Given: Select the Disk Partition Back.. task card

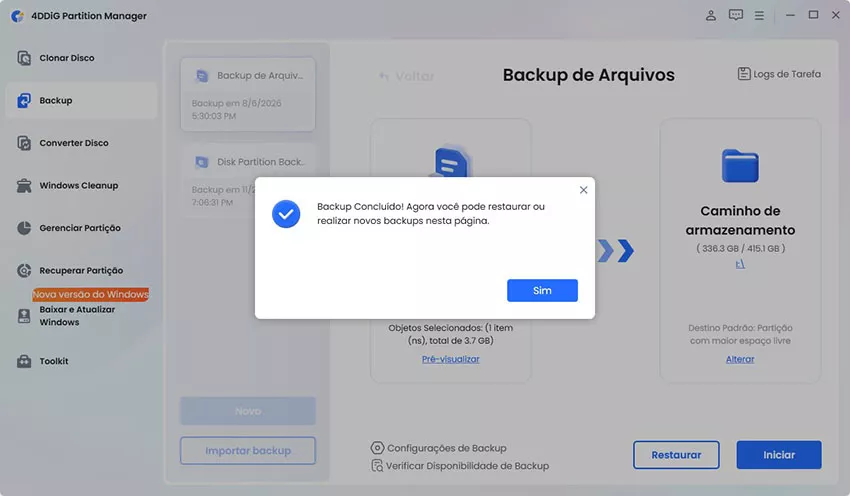Looking at the screenshot, I should pos(248,181).
